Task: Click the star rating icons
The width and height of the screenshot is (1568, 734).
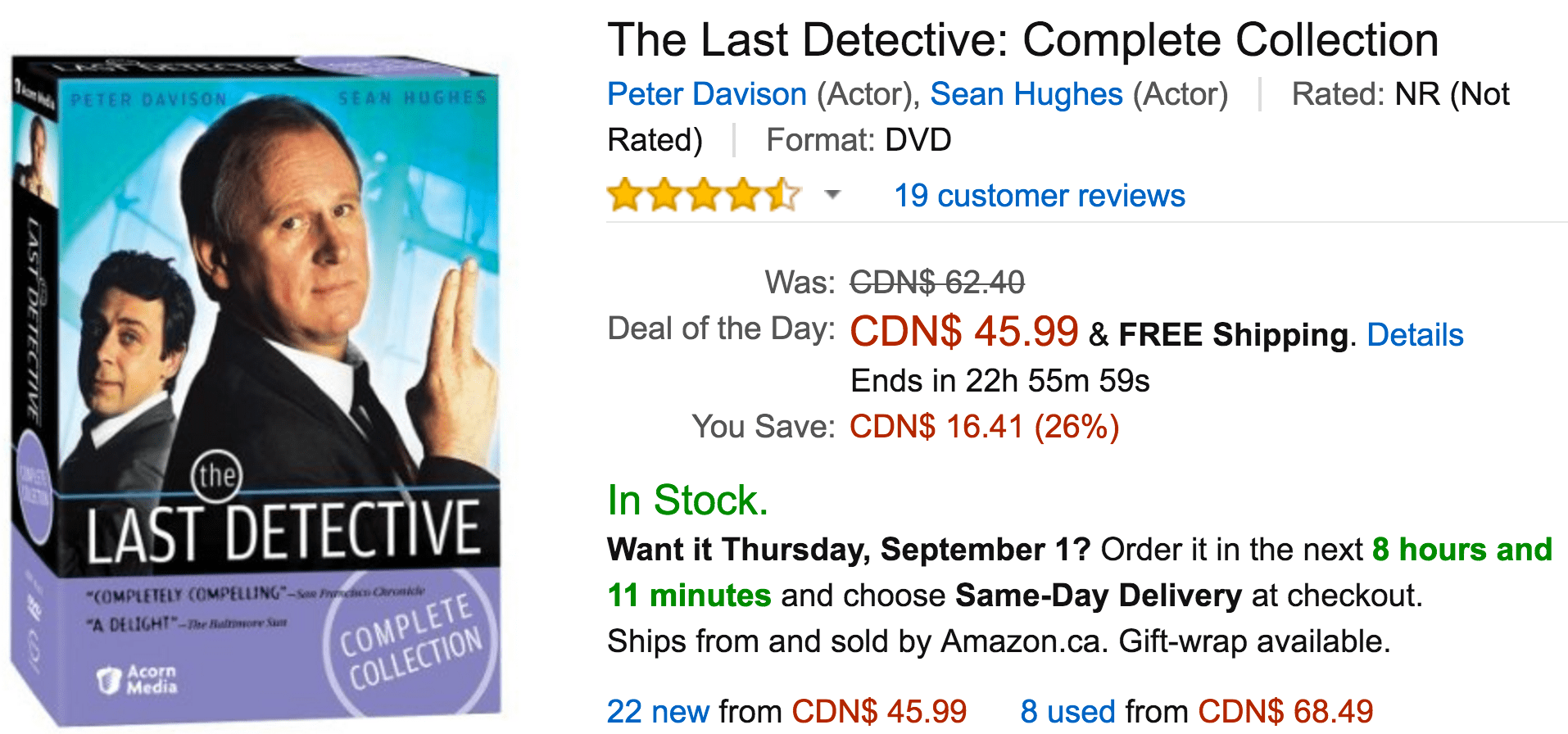Action: (x=704, y=195)
